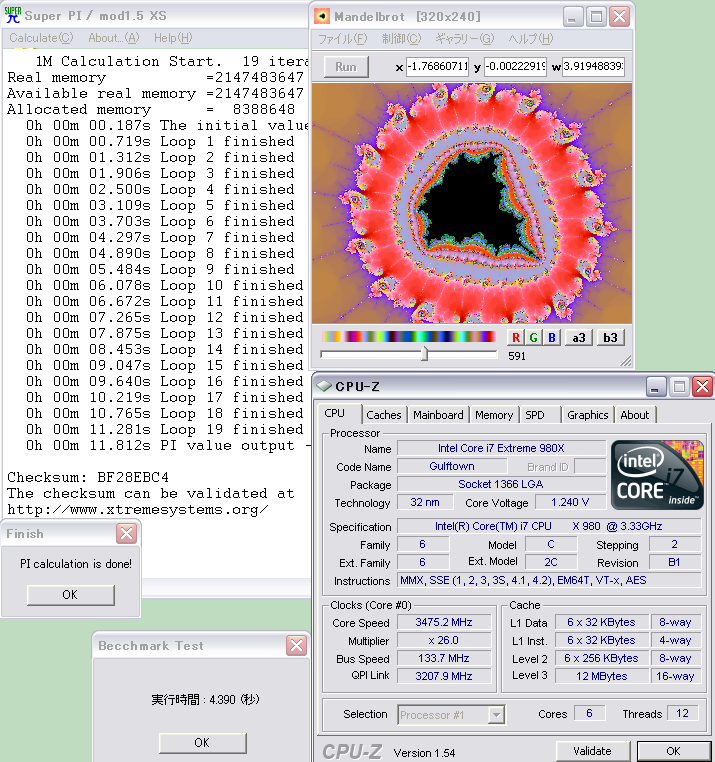The image size is (715, 762).
Task: Click the color palette gradient bar
Action: [408, 336]
